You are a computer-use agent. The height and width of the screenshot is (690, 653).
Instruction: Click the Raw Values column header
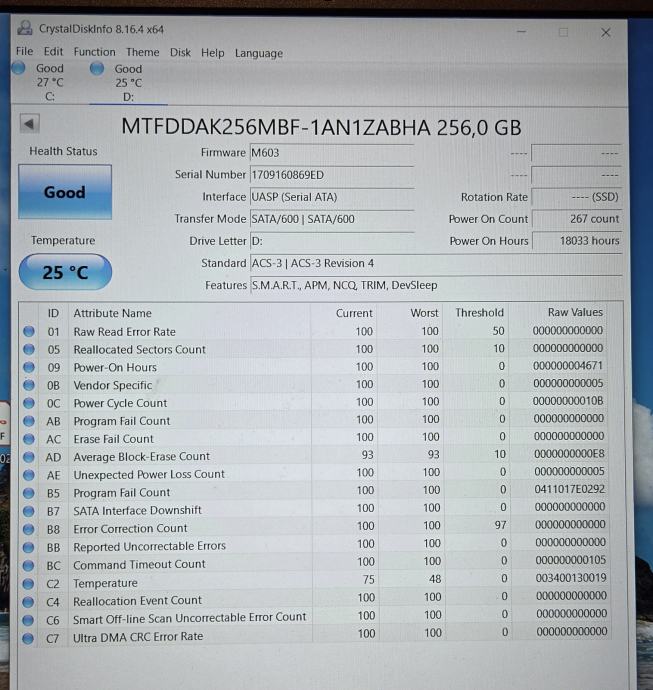tap(575, 312)
